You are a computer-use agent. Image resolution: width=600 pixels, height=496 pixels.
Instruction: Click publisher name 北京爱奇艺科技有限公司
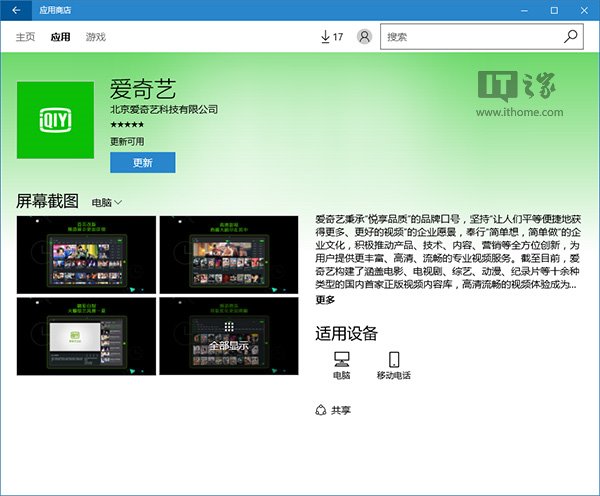point(164,109)
